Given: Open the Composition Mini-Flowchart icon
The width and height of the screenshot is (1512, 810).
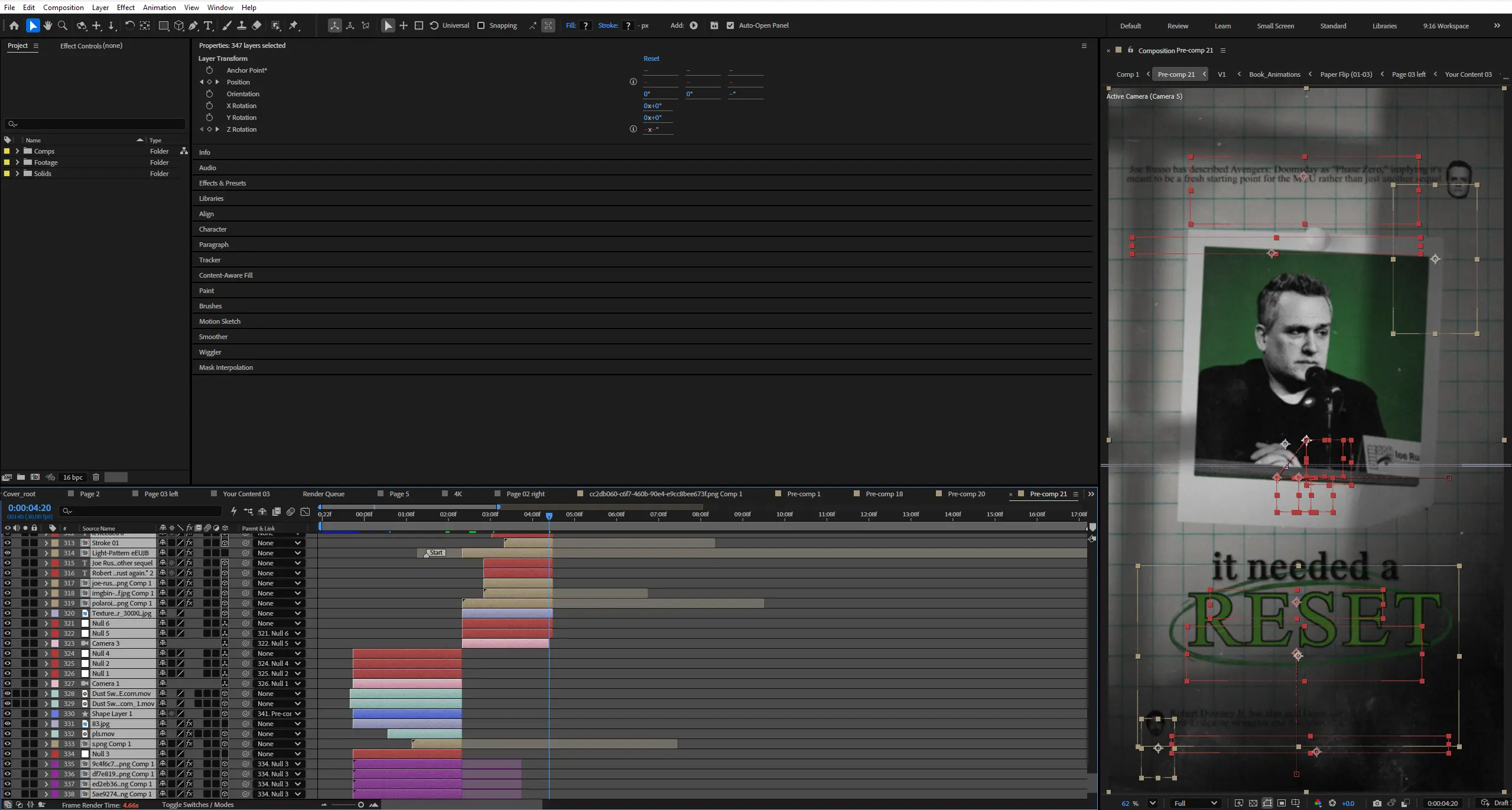Looking at the screenshot, I should click(248, 512).
